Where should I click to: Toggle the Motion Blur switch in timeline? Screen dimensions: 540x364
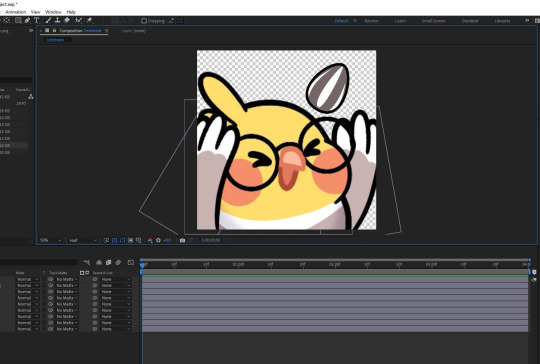click(x=118, y=263)
